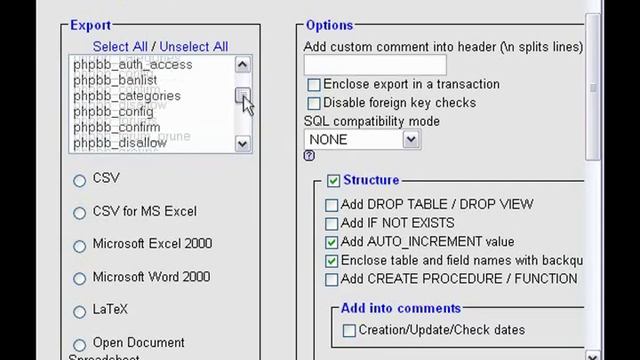This screenshot has width=640, height=360.
Task: Click the table list scroll-up arrow
Action: click(x=242, y=64)
